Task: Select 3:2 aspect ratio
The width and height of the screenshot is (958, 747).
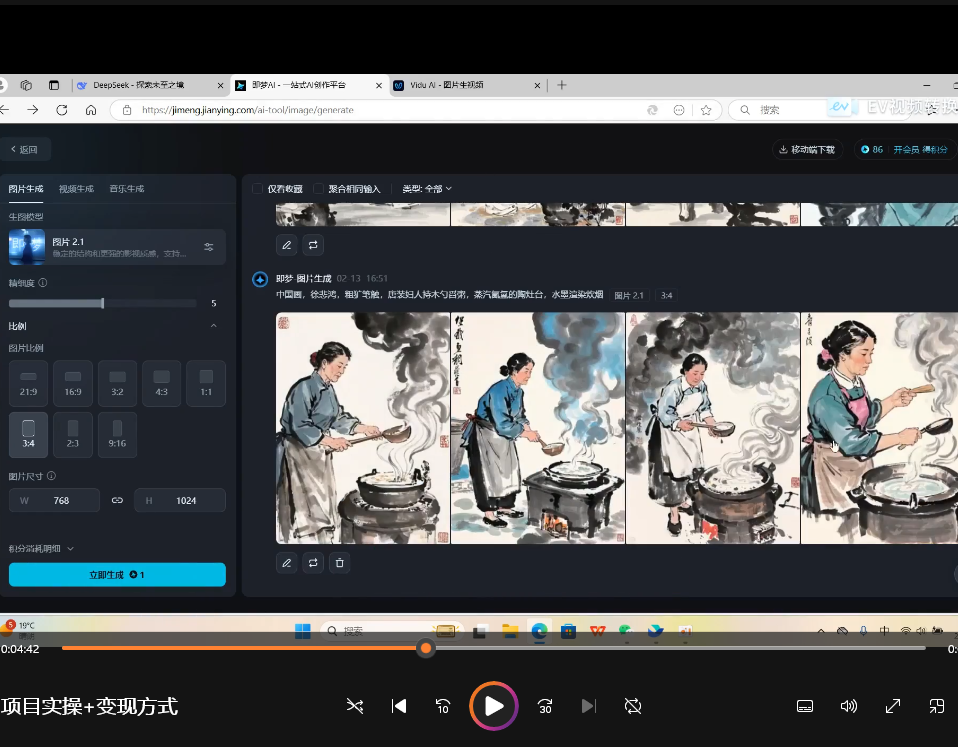Action: pos(117,384)
